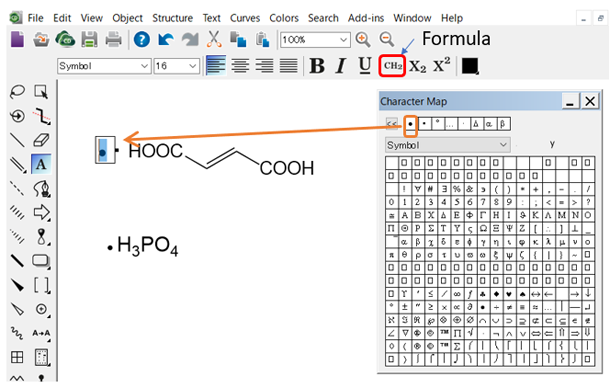Pick the Hollow Wedge bond tool
Viewport: 610px width, 388px height.
17,309
